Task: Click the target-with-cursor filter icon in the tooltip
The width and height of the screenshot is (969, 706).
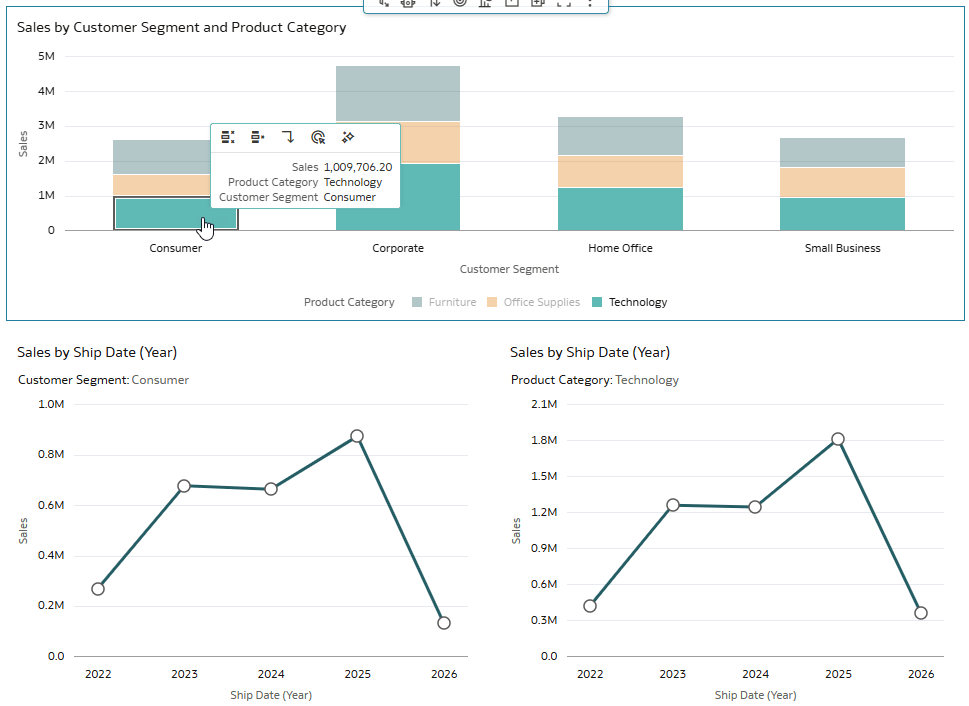Action: tap(318, 137)
